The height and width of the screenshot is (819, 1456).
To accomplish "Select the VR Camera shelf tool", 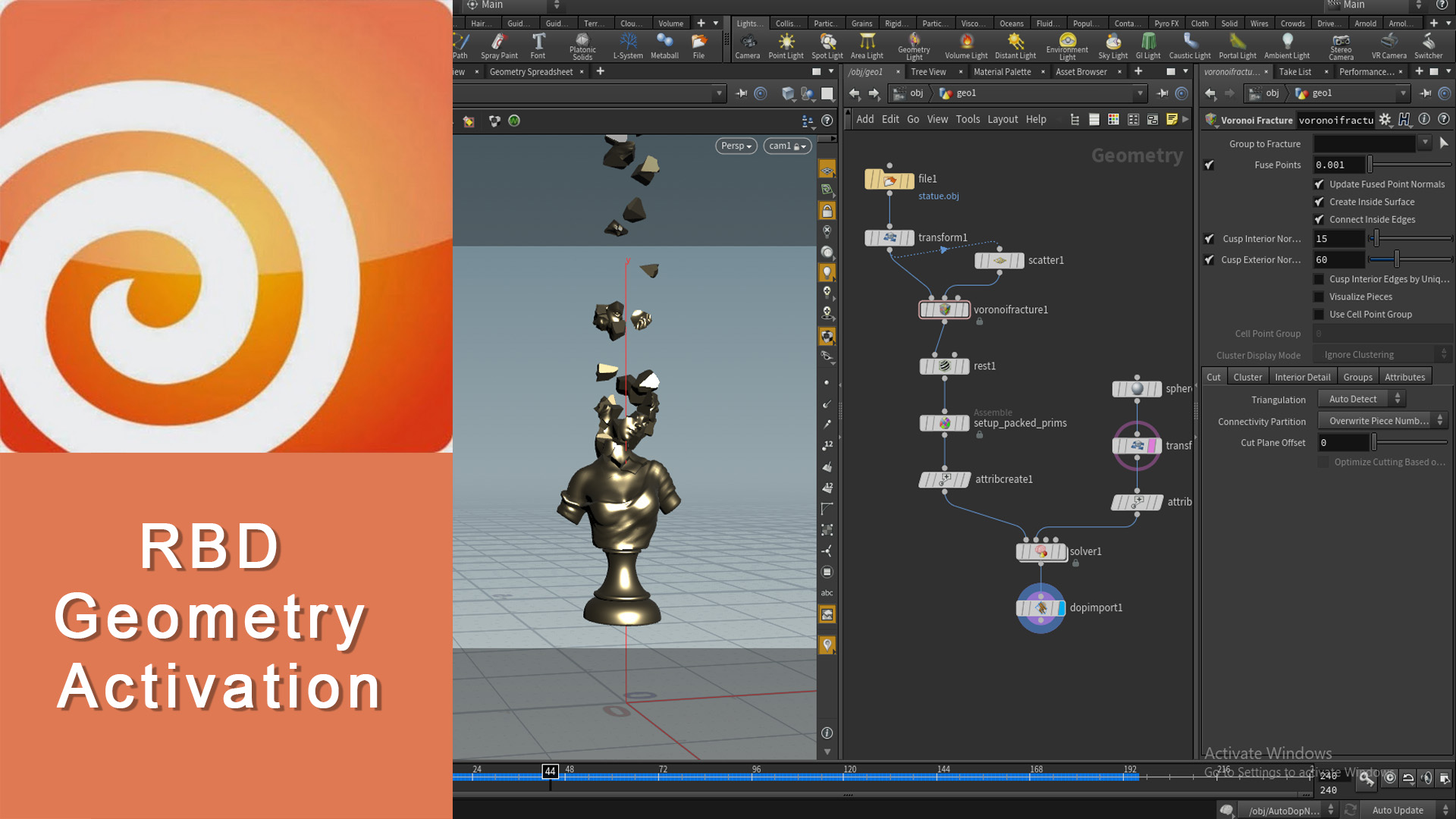I will [x=1389, y=44].
